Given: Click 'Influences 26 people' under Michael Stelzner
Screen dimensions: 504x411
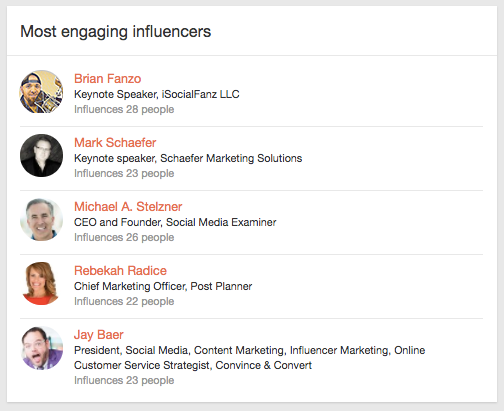Looking at the screenshot, I should 124,237.
